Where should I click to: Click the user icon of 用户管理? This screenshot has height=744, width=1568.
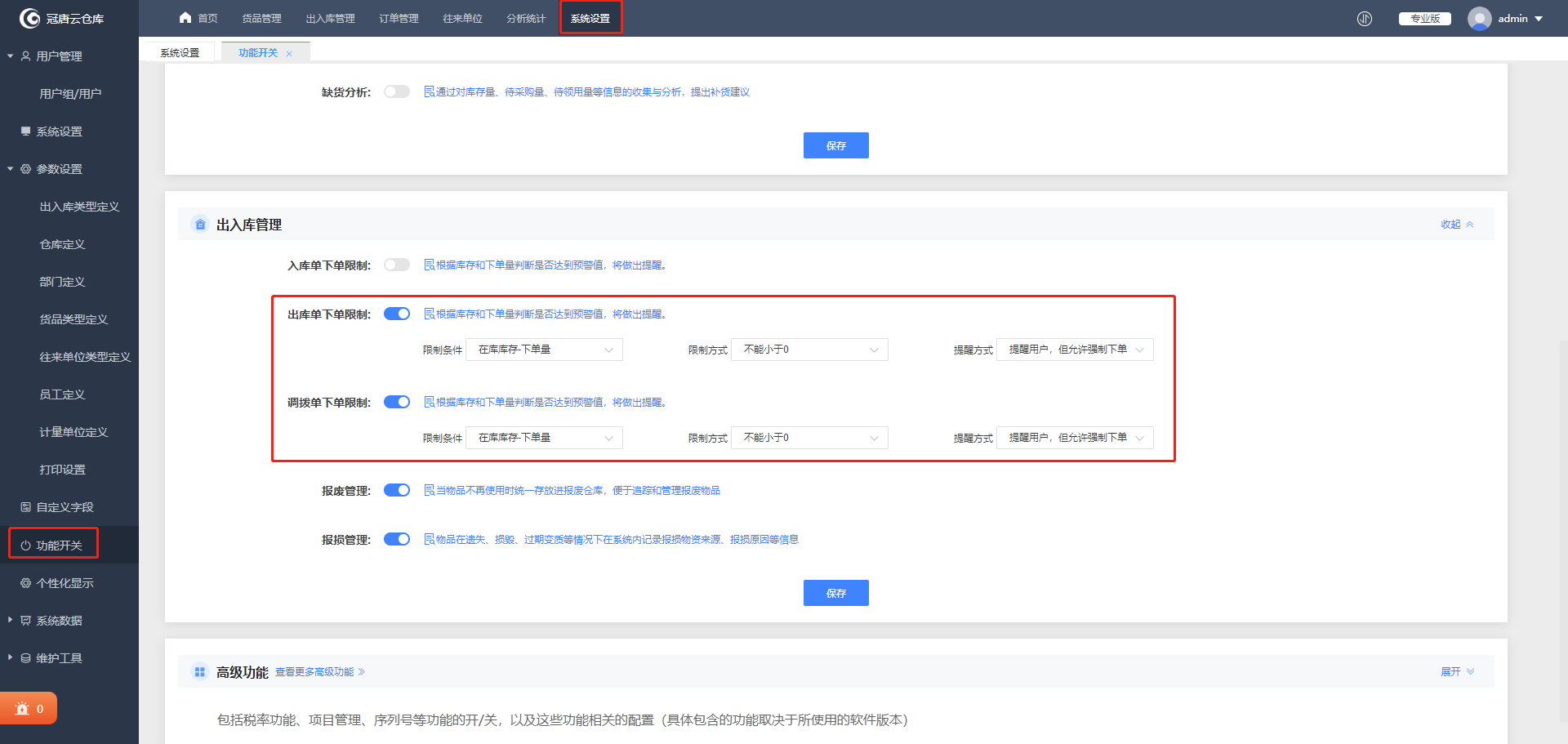pyautogui.click(x=25, y=56)
